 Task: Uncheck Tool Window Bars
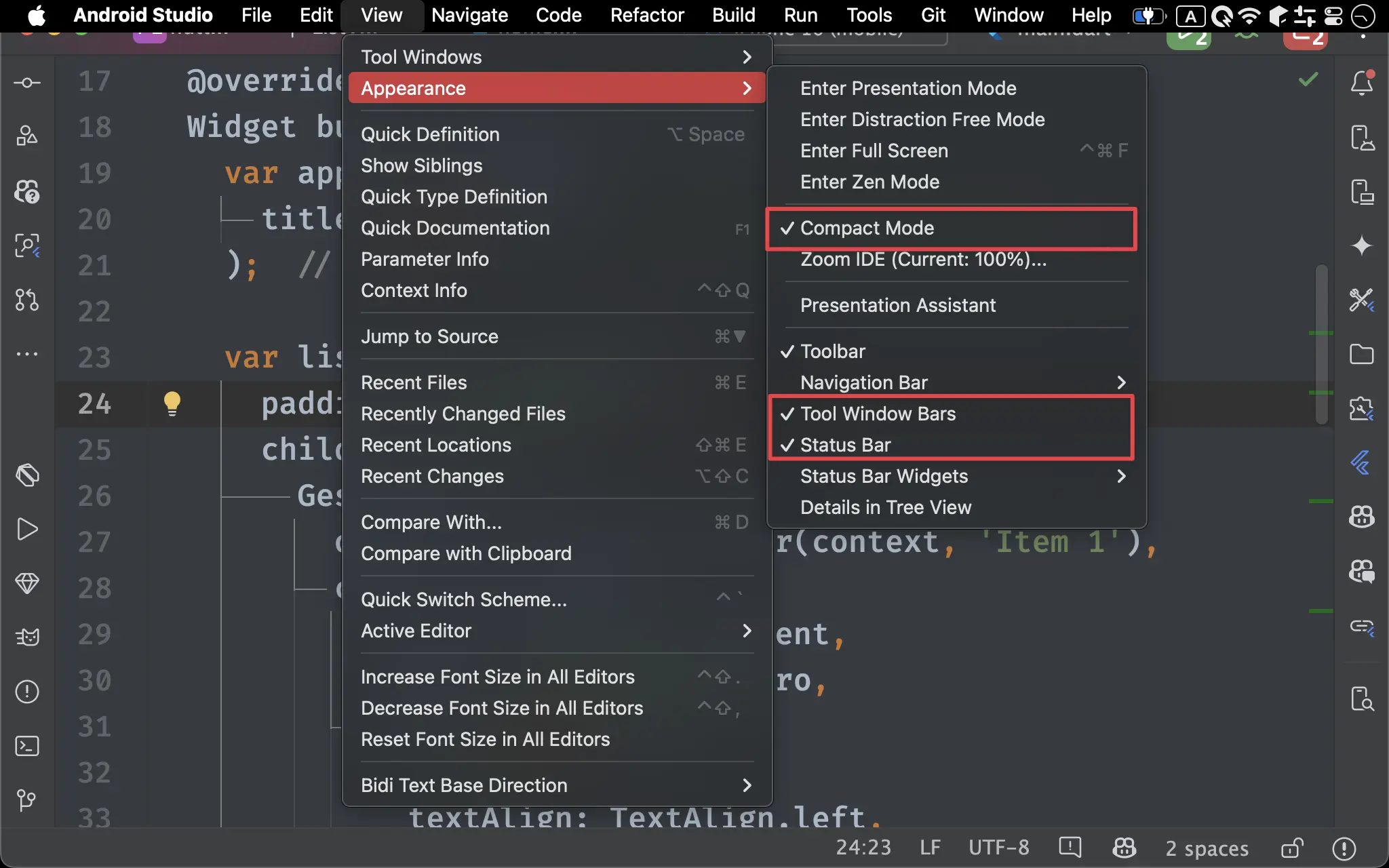pos(956,414)
